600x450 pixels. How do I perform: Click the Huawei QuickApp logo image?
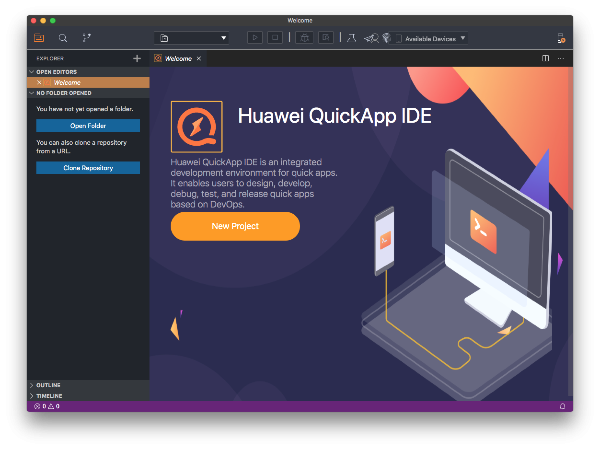(197, 127)
